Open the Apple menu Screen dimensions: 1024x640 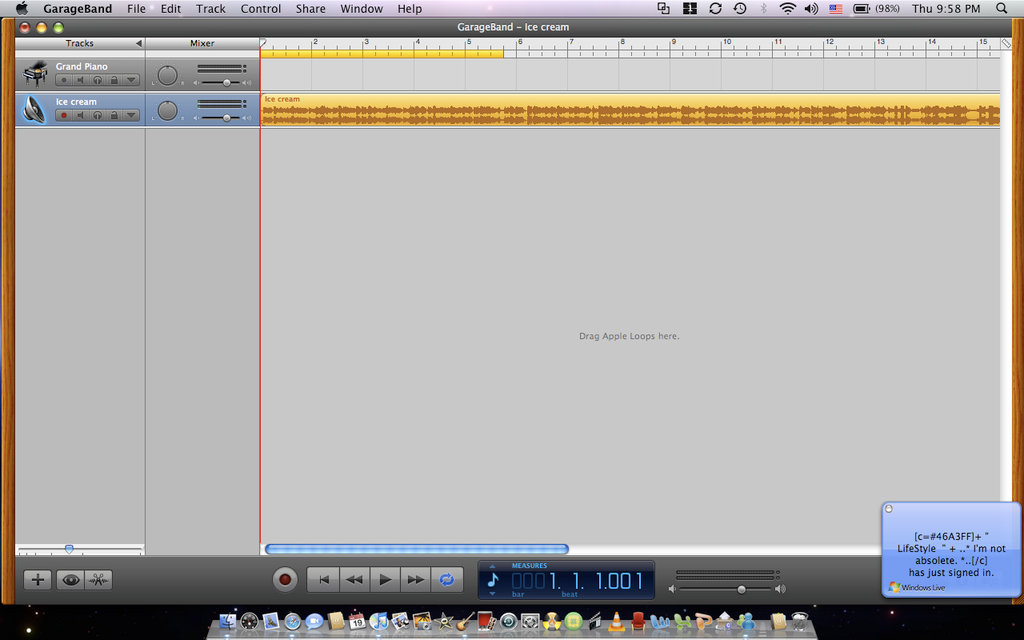pos(22,8)
